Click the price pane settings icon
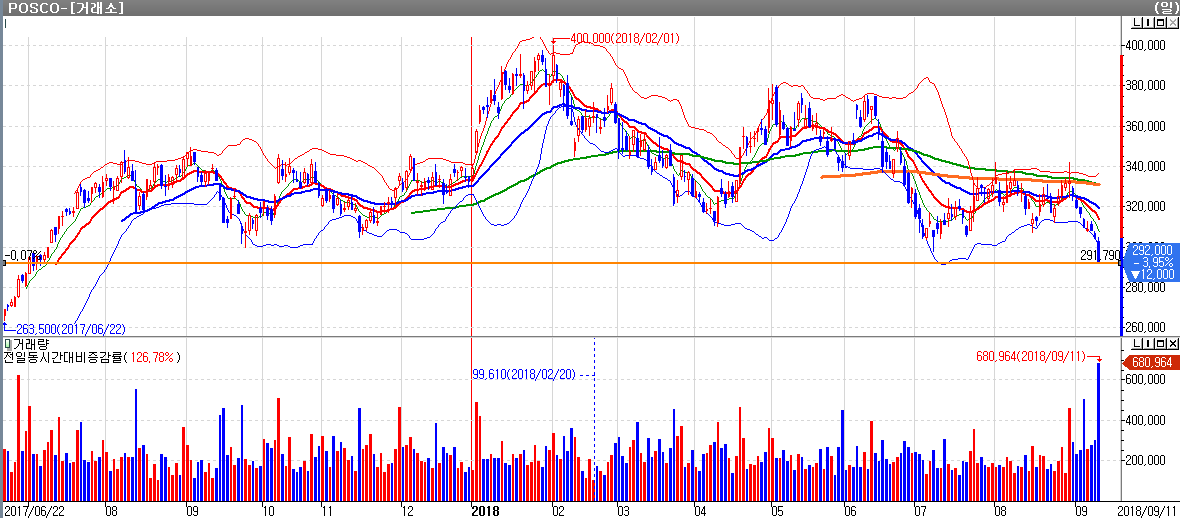This screenshot has width=1180, height=518. click(x=1147, y=22)
